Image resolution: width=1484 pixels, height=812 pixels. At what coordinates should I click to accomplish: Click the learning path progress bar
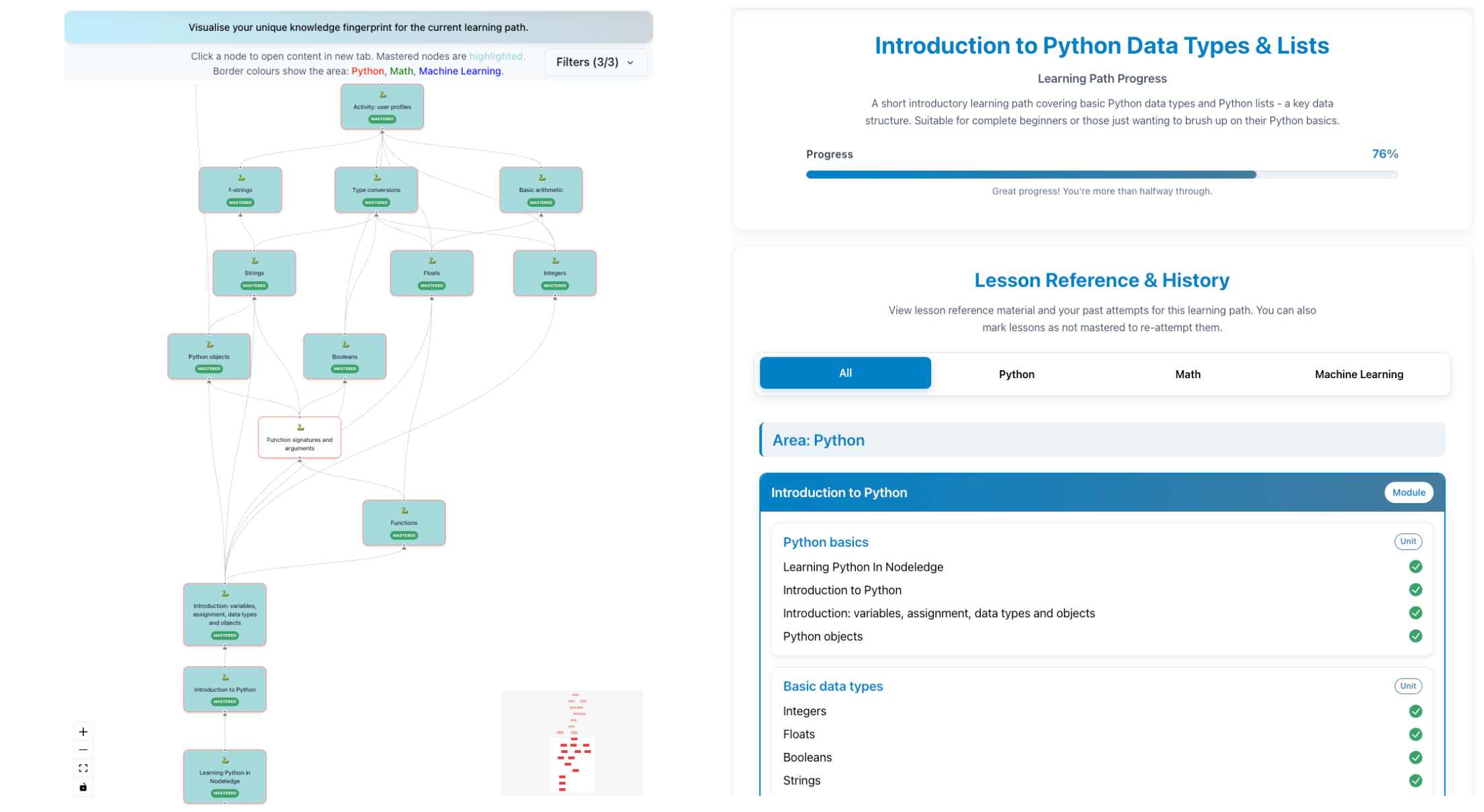pyautogui.click(x=1102, y=175)
